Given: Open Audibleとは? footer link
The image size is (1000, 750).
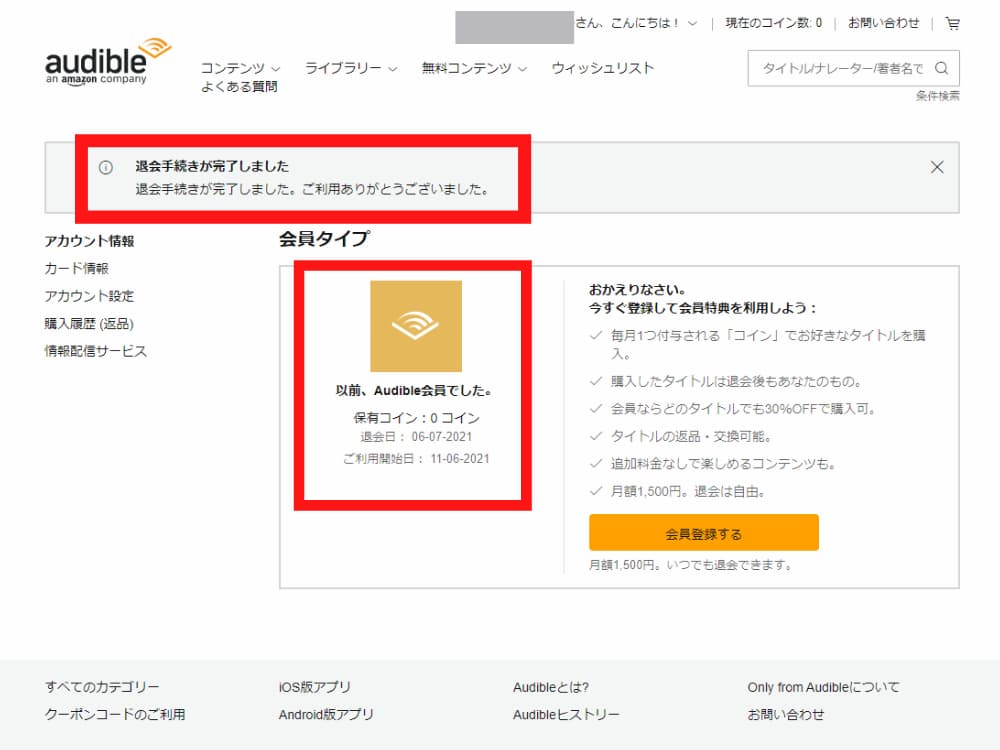Looking at the screenshot, I should (551, 687).
